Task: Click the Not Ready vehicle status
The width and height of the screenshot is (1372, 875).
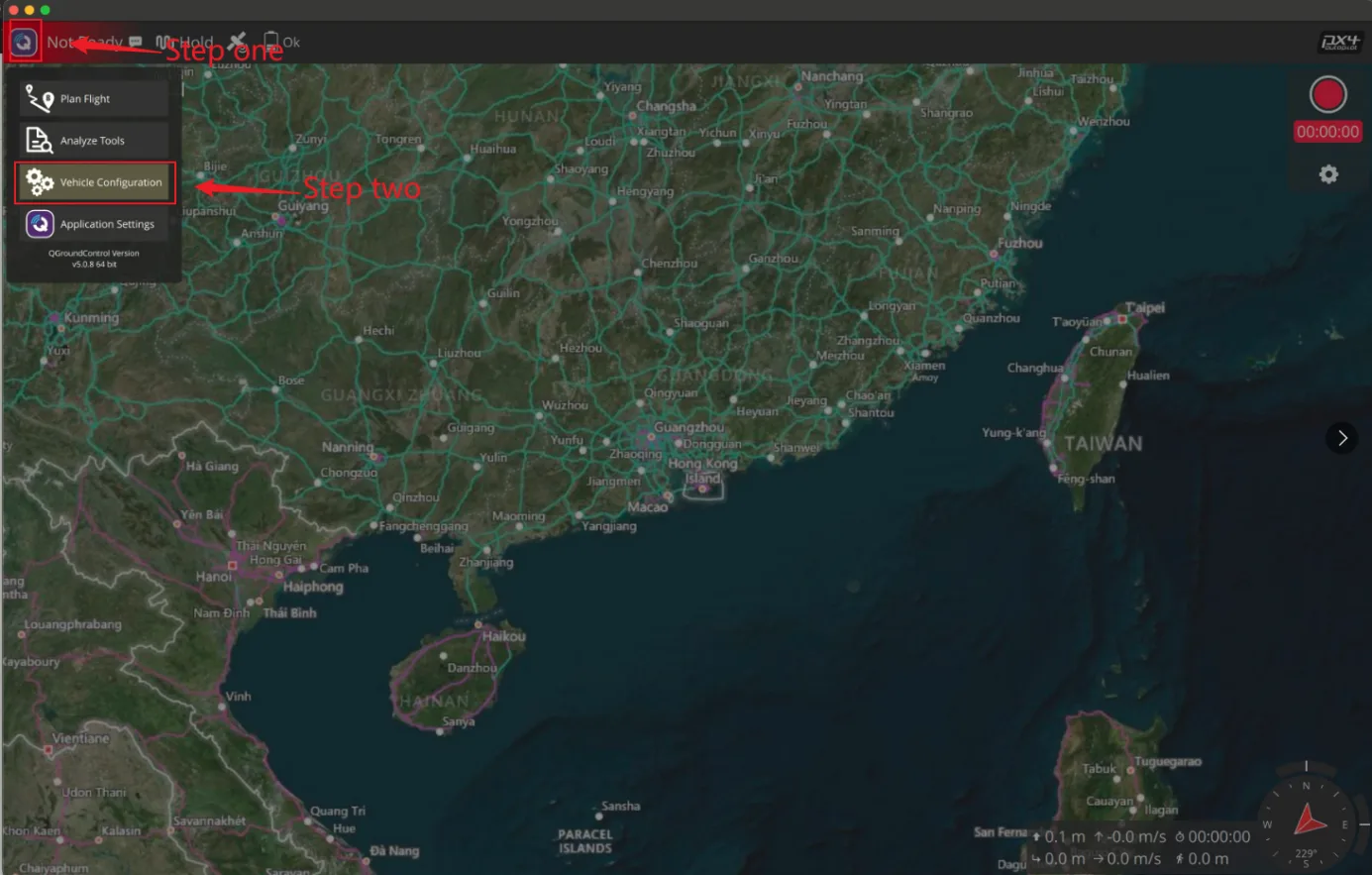Action: pyautogui.click(x=84, y=43)
